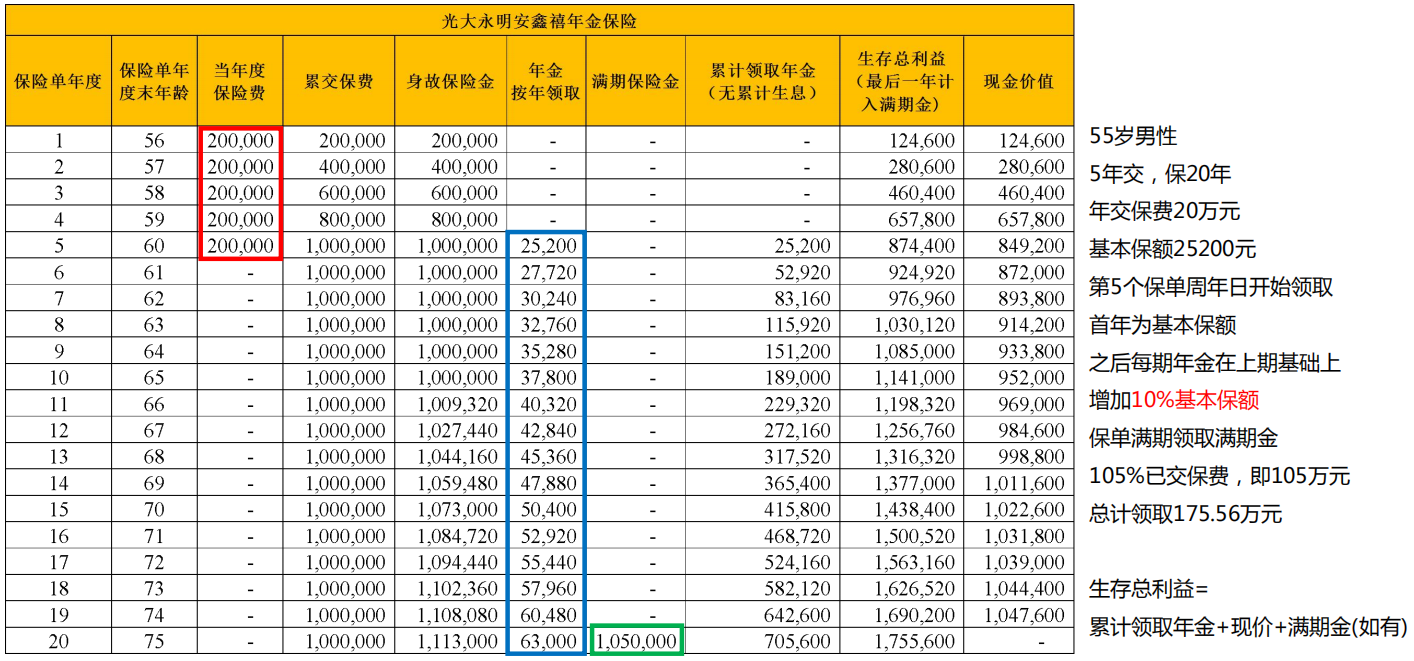
Task: Click the age cell 65
Action: click(x=154, y=378)
